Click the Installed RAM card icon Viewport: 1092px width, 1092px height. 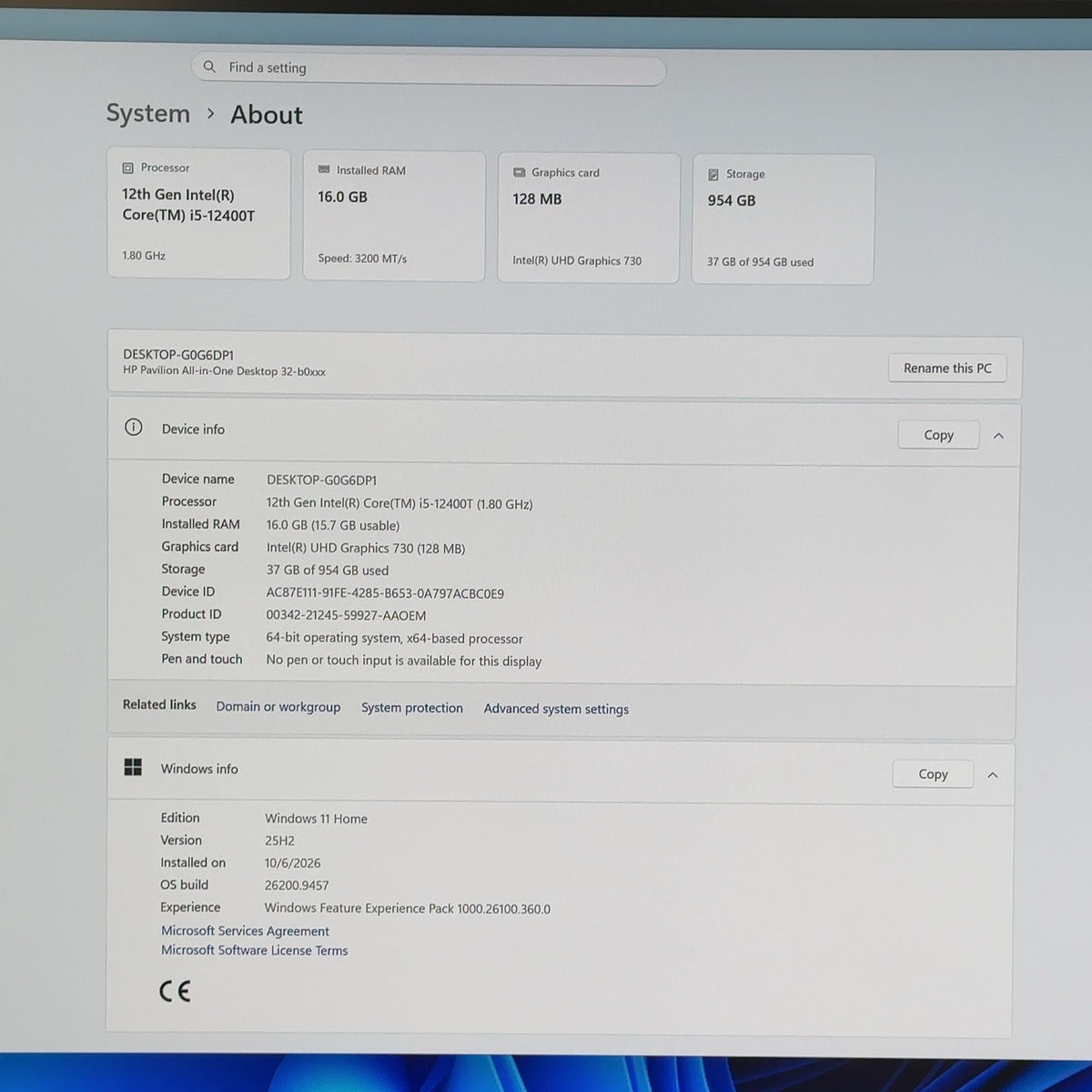[324, 170]
